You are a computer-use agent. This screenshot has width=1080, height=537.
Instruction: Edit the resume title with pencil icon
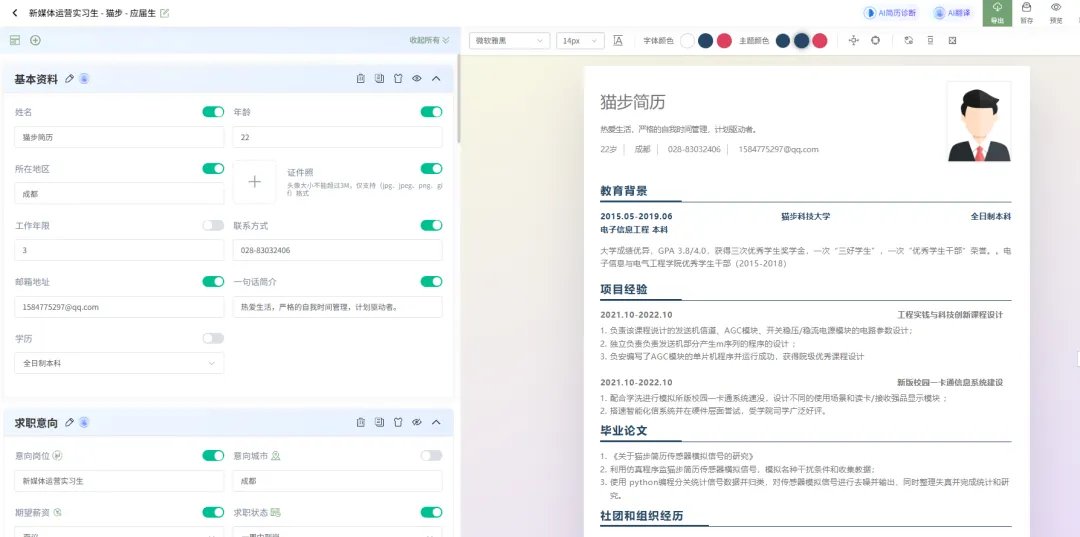165,13
